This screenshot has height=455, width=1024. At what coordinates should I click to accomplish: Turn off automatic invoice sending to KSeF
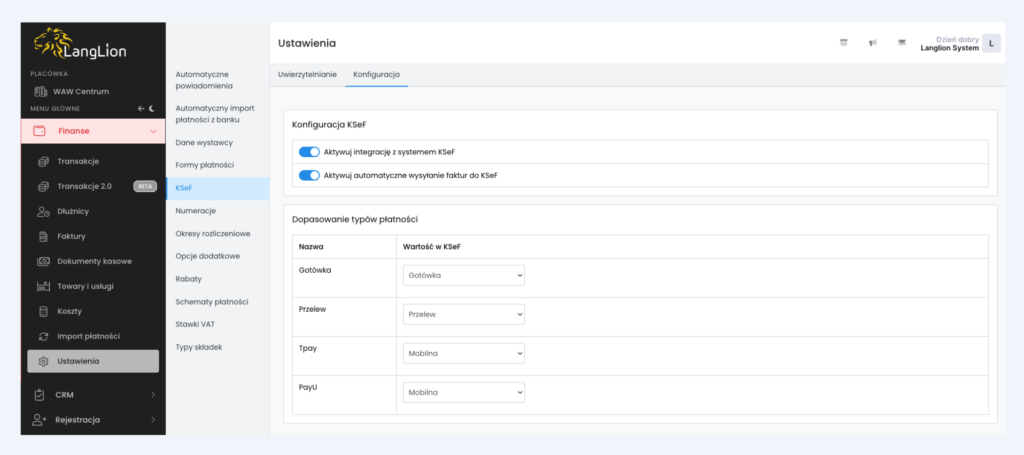309,175
